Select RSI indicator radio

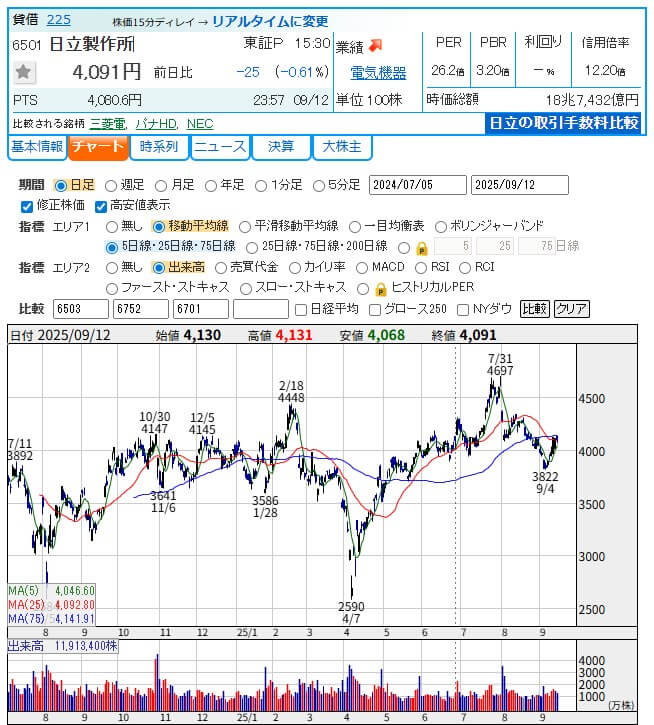click(x=421, y=268)
